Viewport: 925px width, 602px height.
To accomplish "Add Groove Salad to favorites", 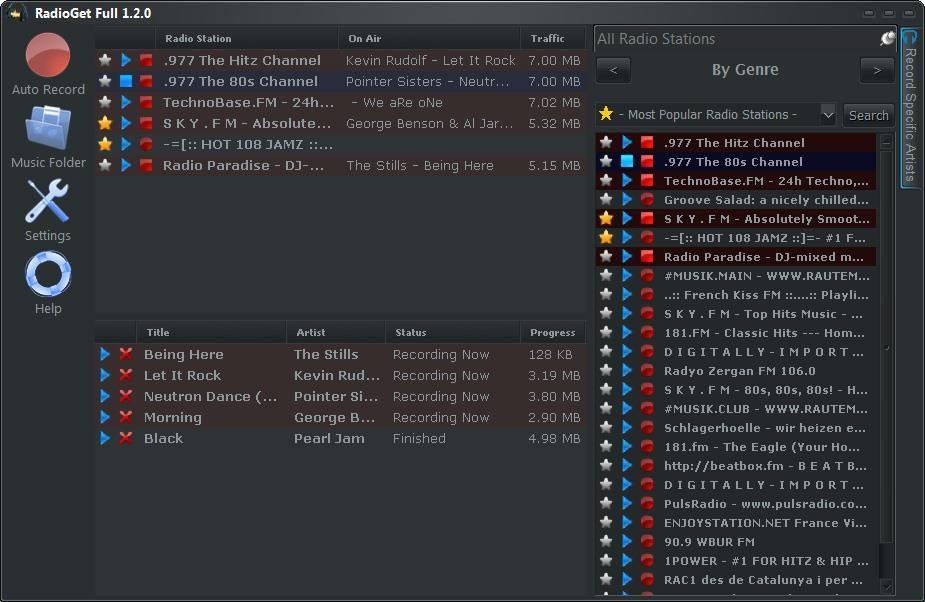I will point(606,200).
